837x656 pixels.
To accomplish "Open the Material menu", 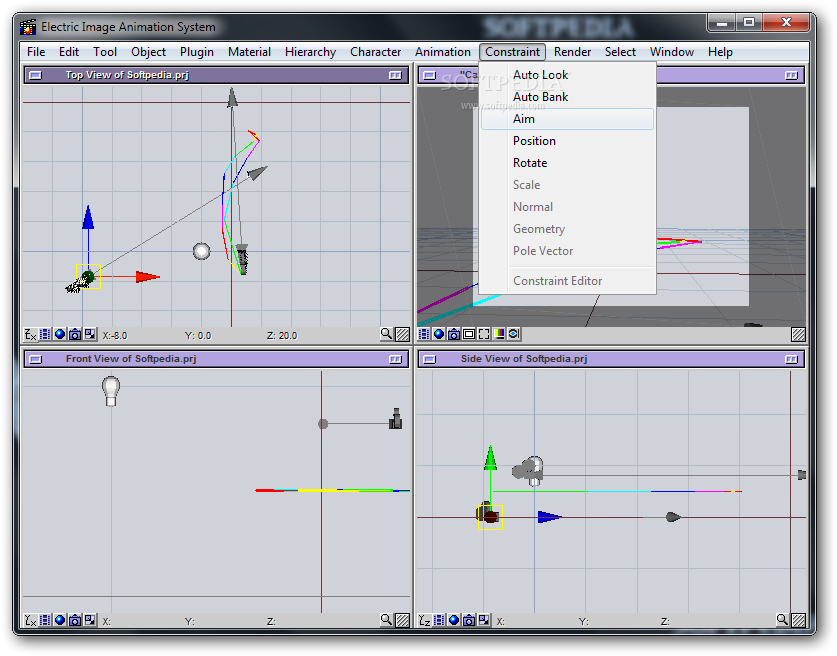I will click(x=249, y=52).
